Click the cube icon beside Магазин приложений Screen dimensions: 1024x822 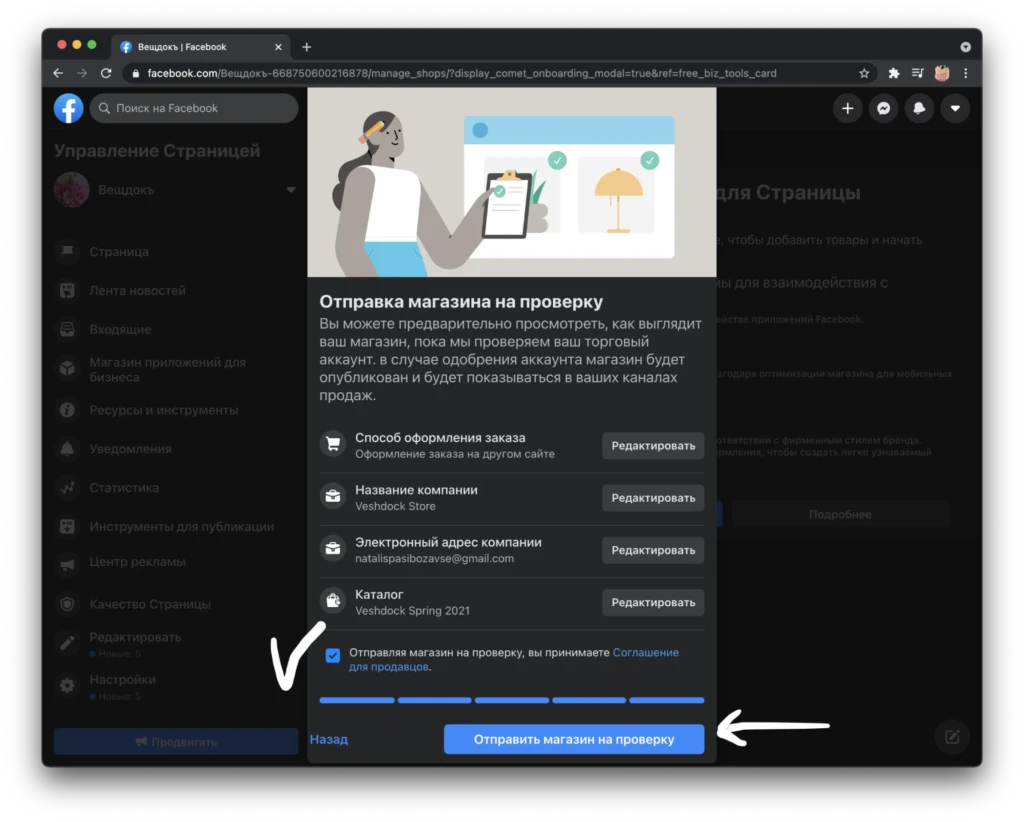pyautogui.click(x=67, y=369)
